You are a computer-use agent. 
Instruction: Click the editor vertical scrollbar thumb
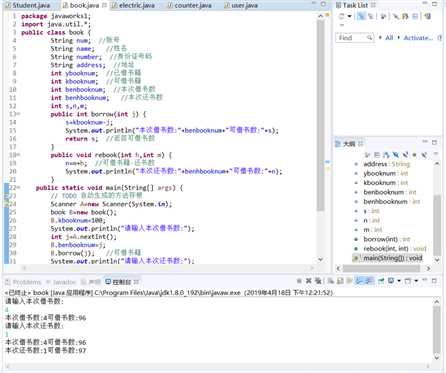pos(321,115)
